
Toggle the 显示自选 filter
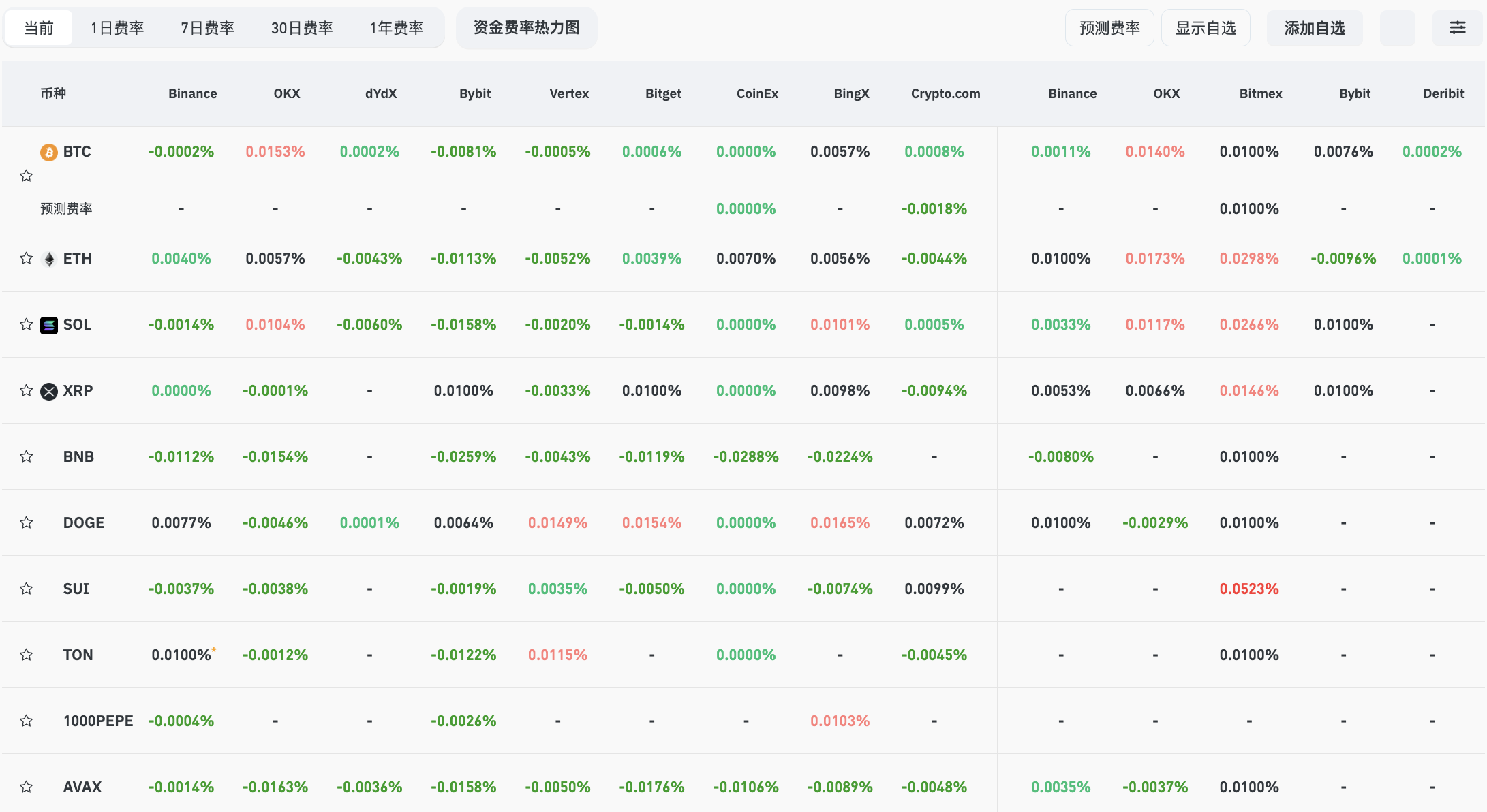coord(1205,28)
